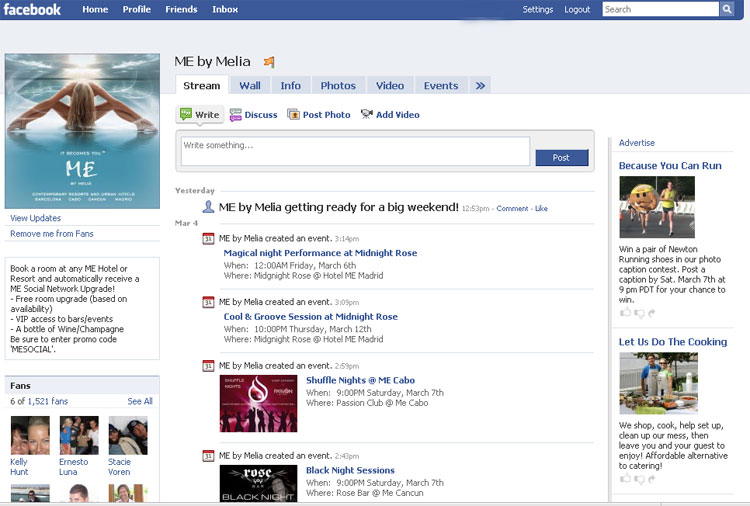Viewport: 750px width, 506px height.
Task: Click the Facebook logo in the header
Action: 32,10
